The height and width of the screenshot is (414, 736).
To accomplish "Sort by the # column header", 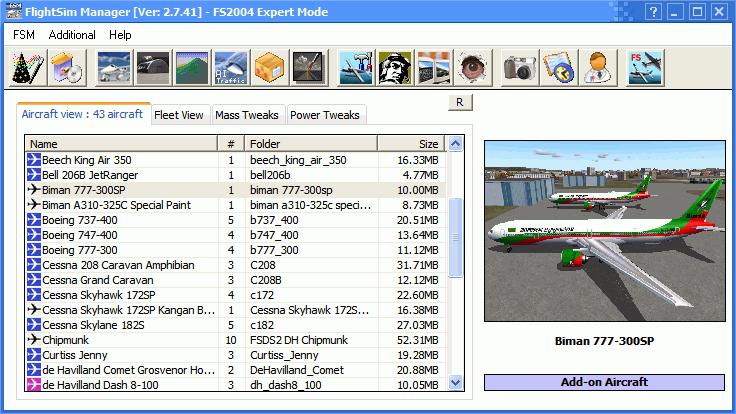I will (x=231, y=144).
